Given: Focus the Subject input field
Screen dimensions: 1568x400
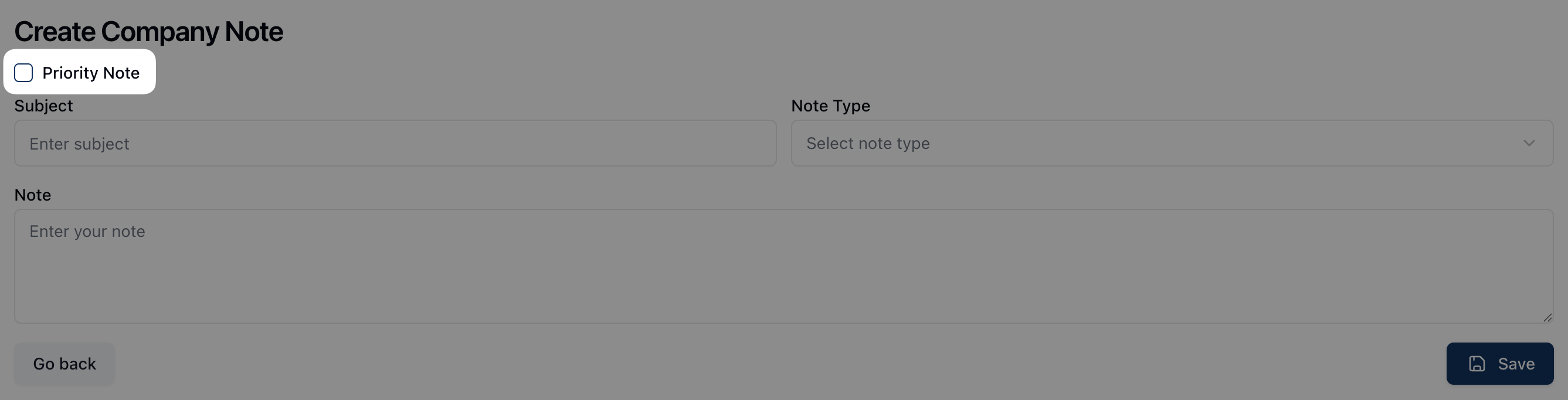Looking at the screenshot, I should pos(395,143).
